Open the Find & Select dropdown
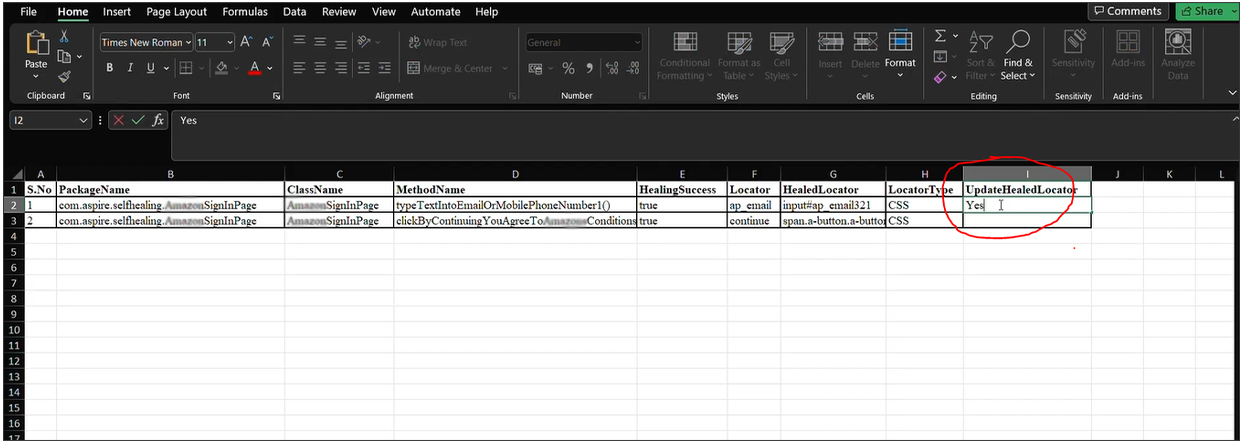 (1018, 55)
